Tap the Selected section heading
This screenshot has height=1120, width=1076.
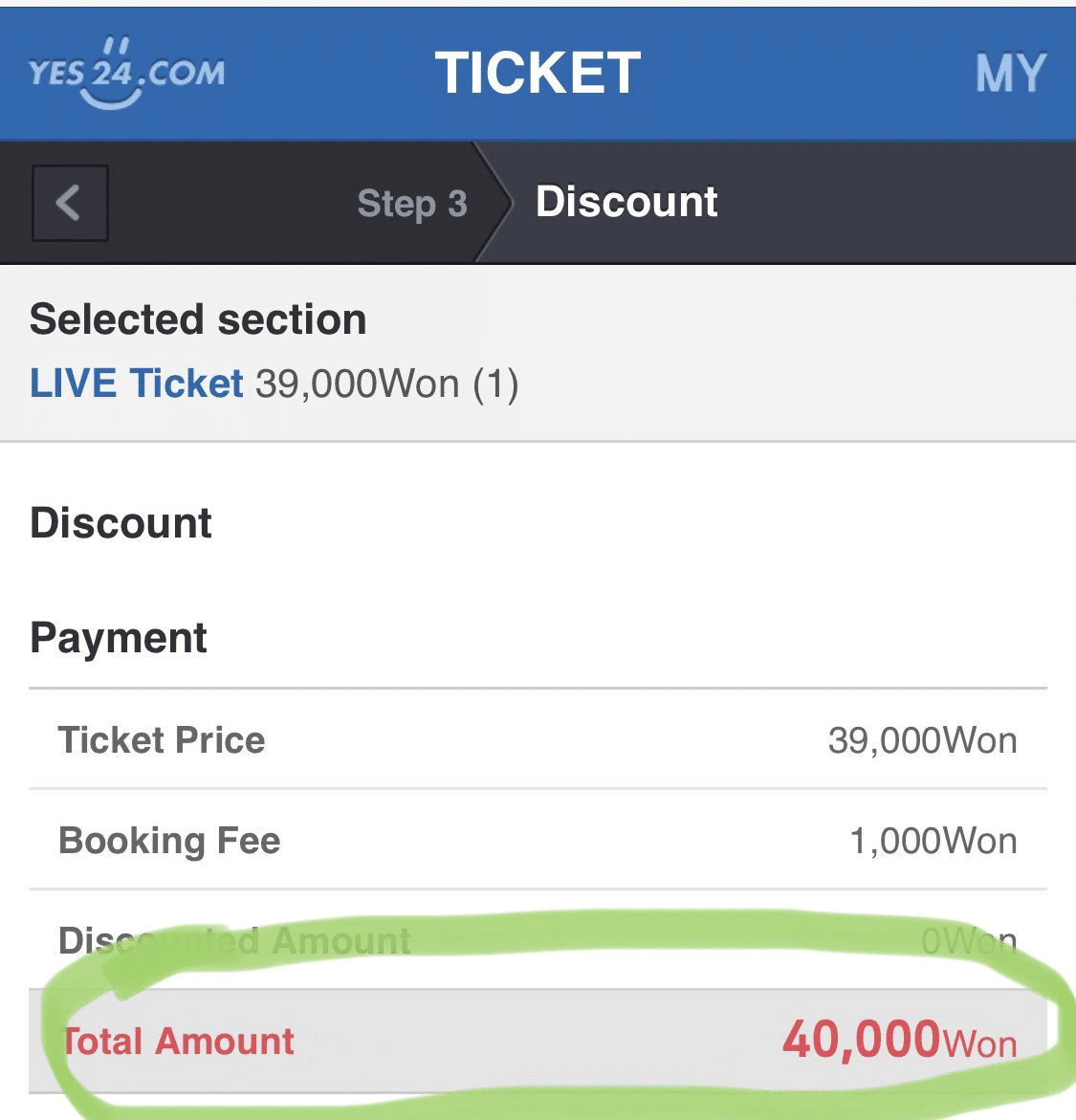coord(198,319)
